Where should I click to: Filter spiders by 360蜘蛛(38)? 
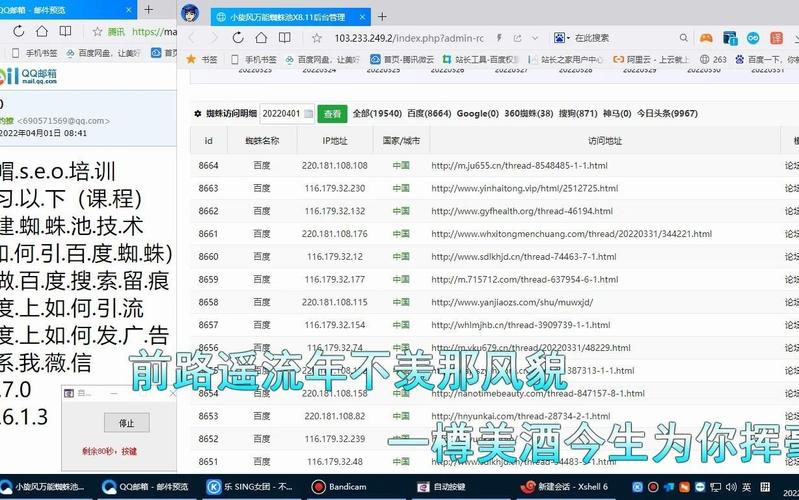click(528, 114)
